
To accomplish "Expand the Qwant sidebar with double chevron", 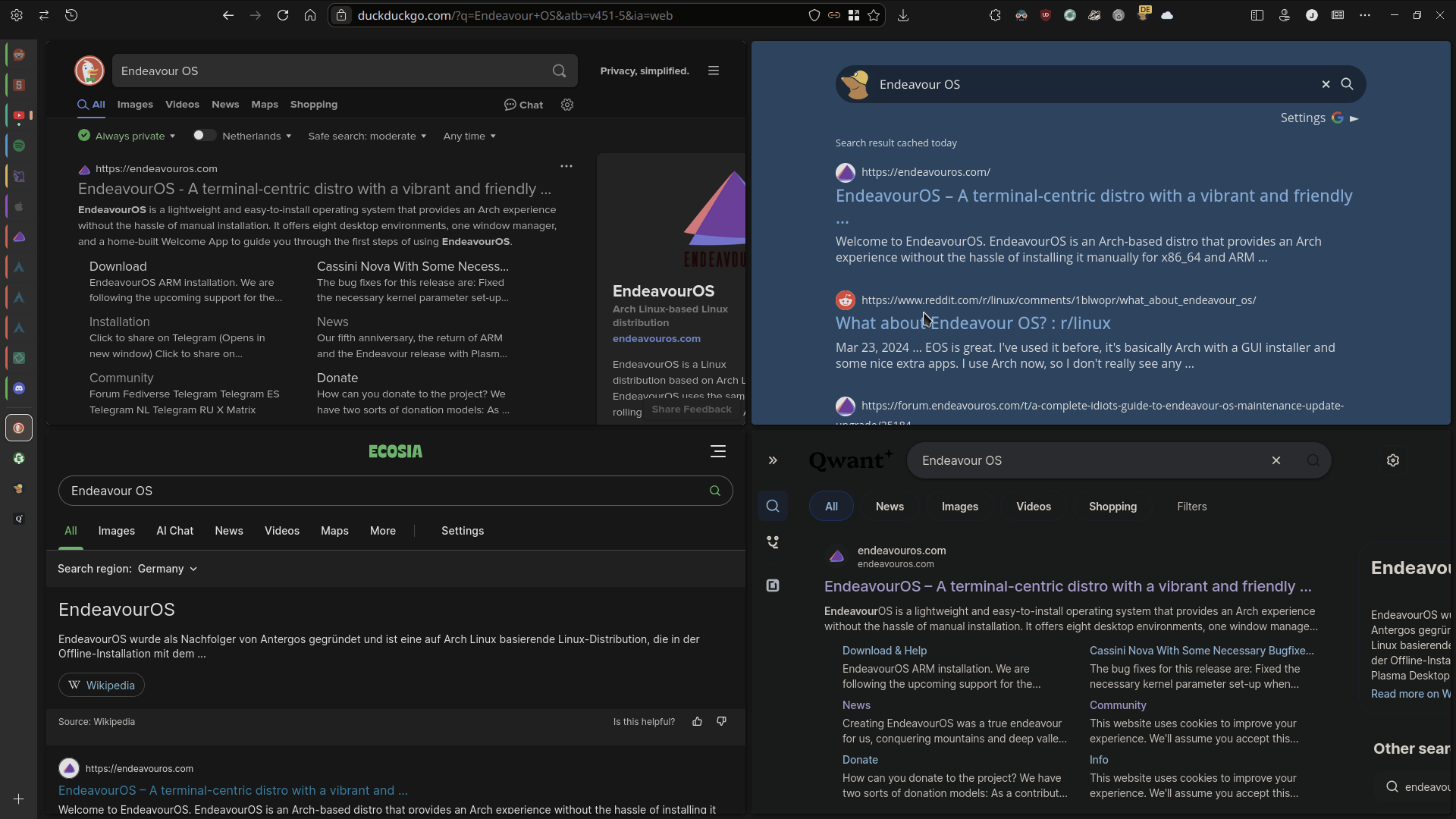I will [x=773, y=460].
